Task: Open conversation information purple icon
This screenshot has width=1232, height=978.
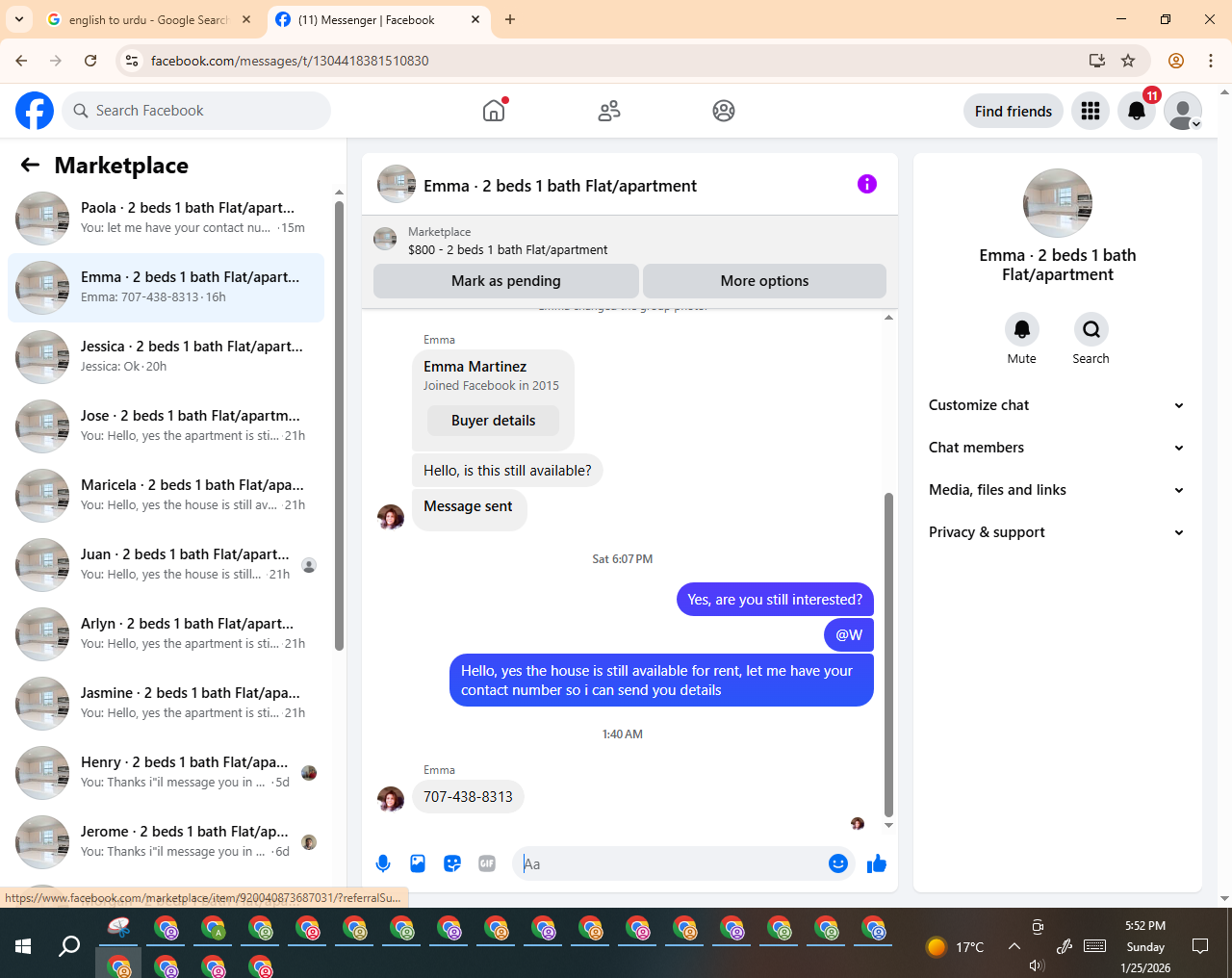Action: coord(867,184)
